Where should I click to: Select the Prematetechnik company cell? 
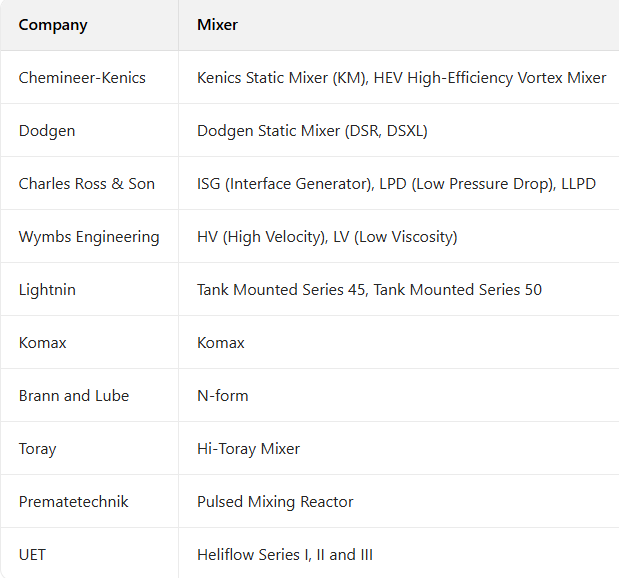[73, 502]
